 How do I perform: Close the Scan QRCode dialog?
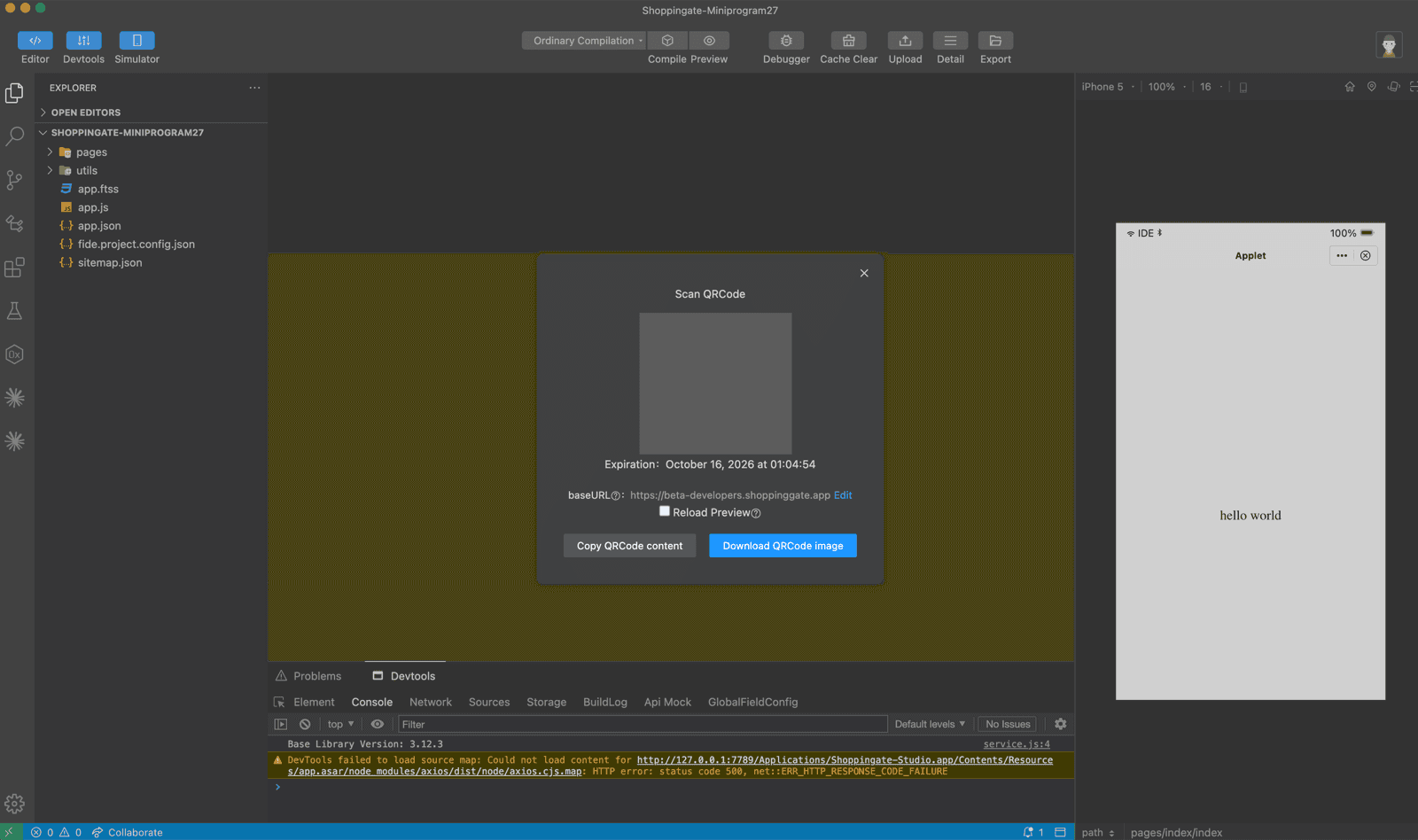864,273
